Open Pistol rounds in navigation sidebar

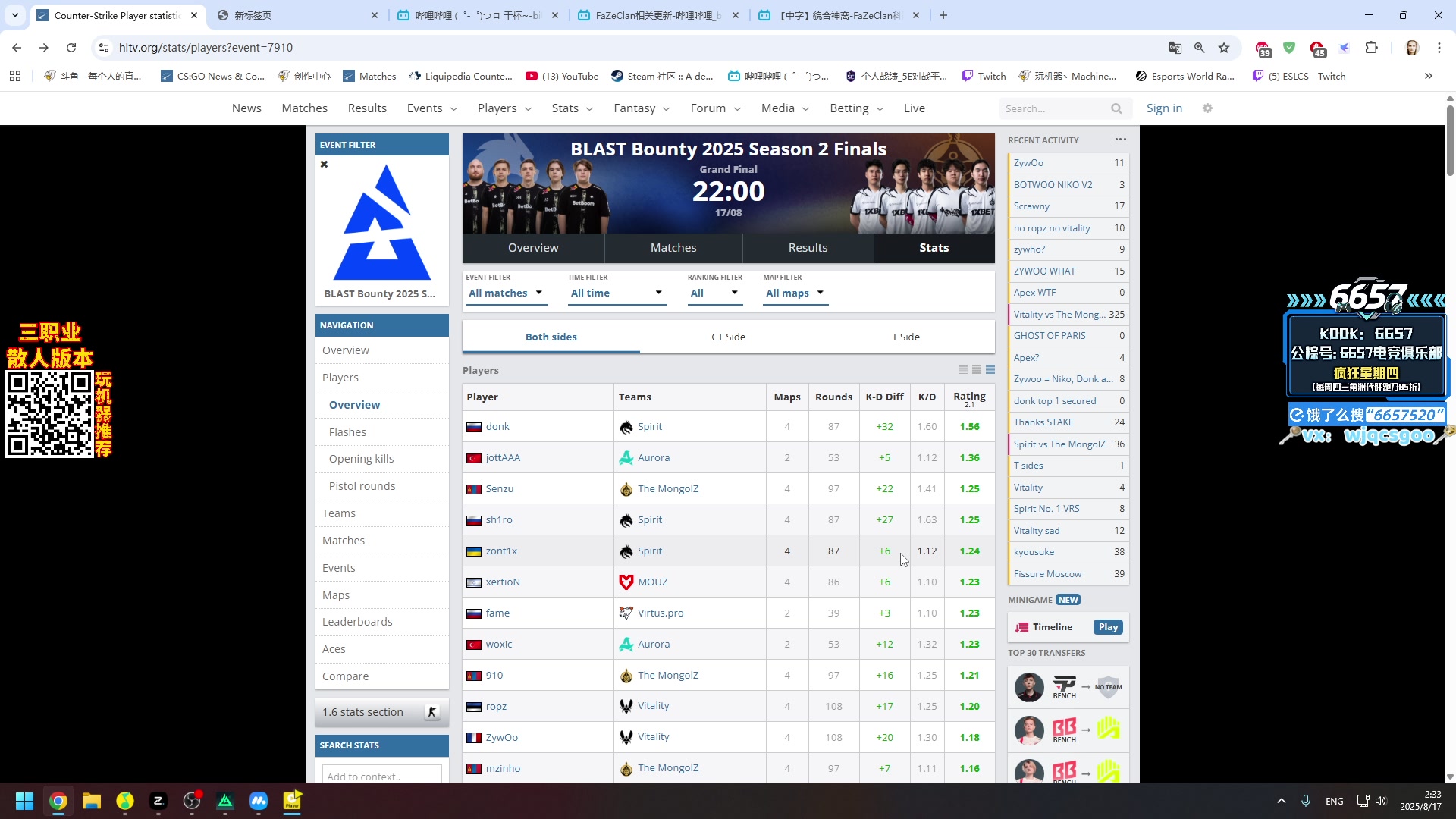click(x=362, y=486)
